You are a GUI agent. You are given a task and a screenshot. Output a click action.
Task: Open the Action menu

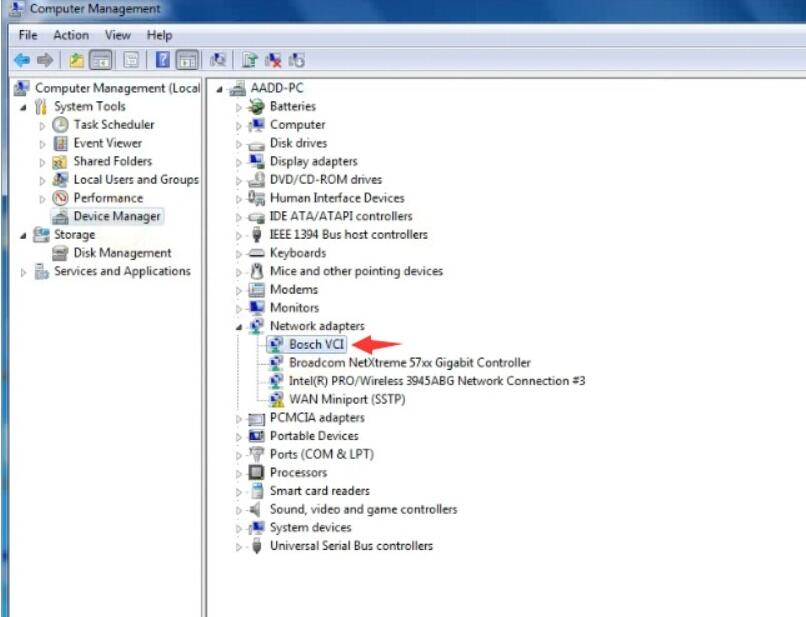71,35
